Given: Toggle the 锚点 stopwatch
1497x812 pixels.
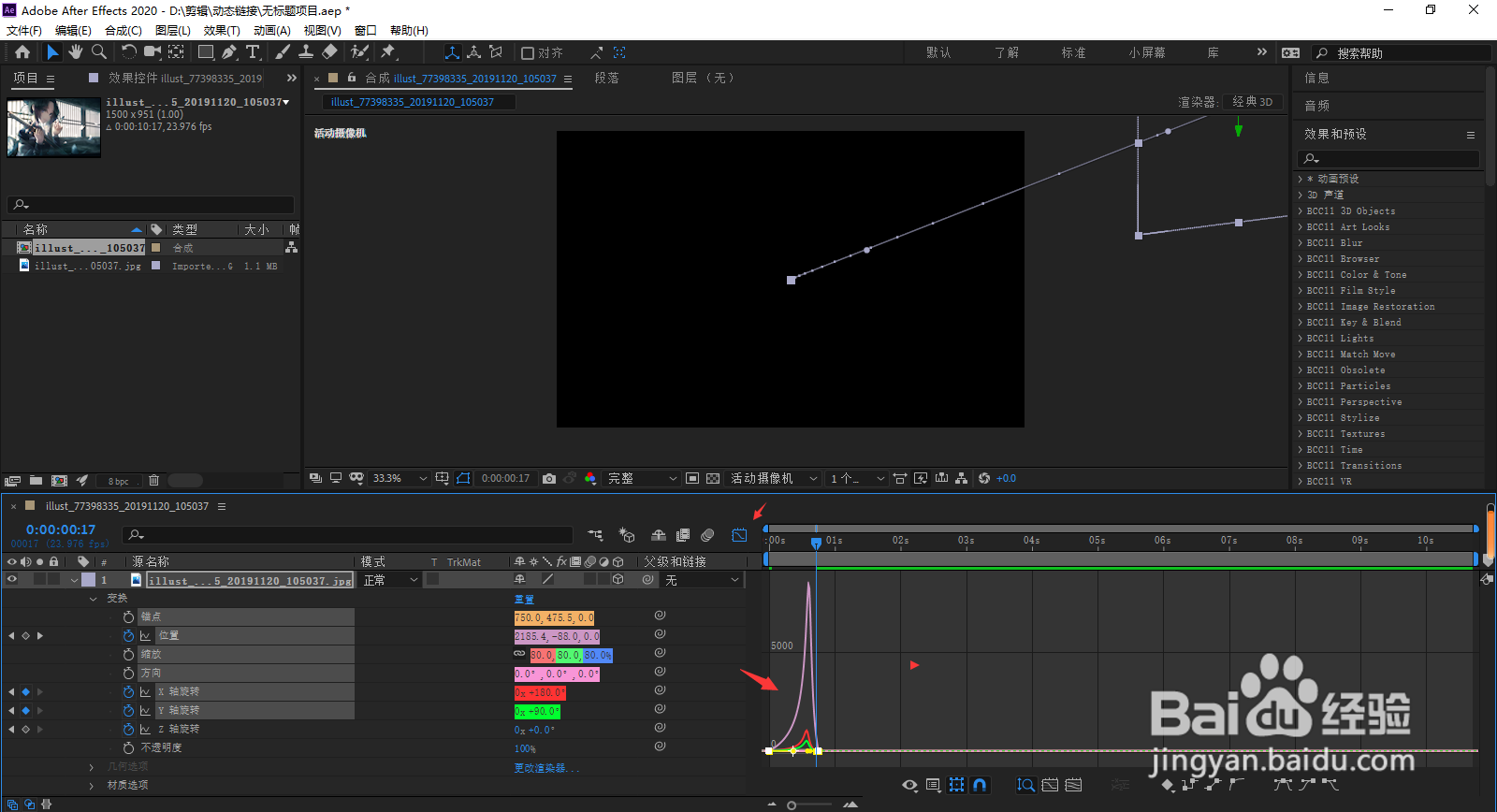Looking at the screenshot, I should click(x=128, y=617).
